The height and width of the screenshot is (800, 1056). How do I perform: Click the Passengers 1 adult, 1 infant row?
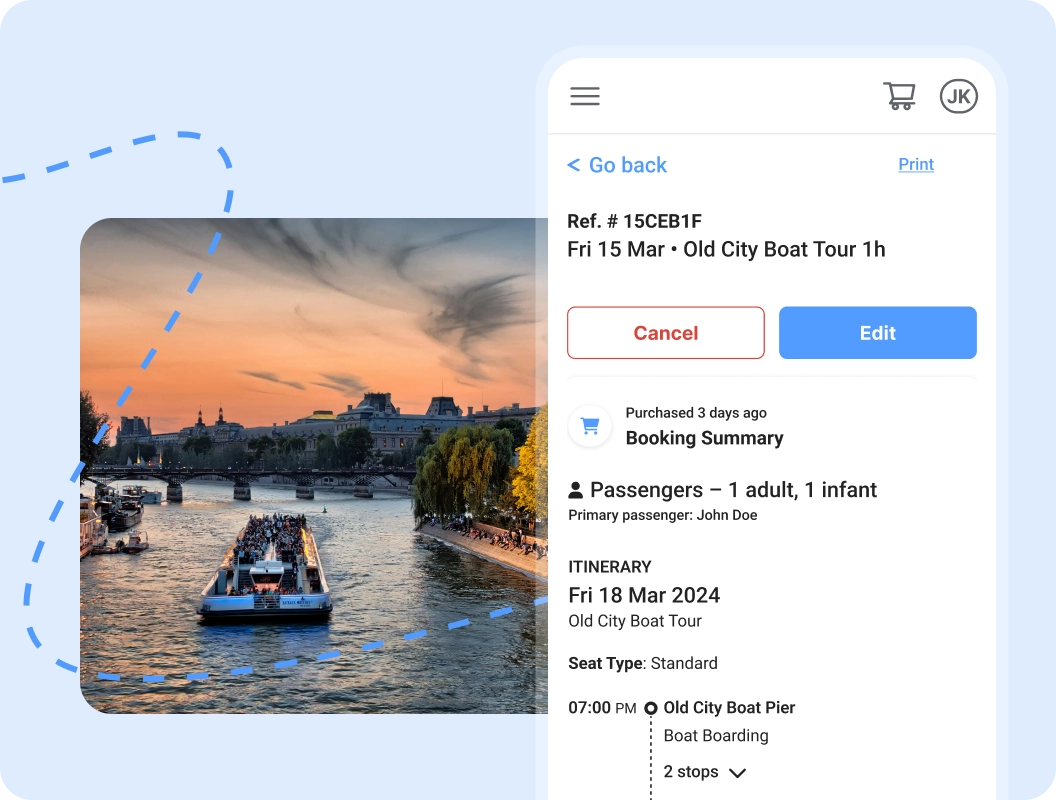point(722,490)
